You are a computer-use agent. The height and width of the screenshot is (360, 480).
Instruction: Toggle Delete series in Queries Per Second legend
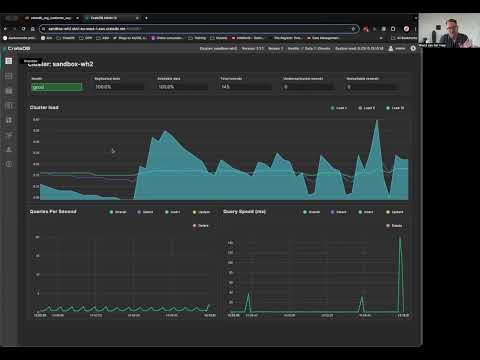tap(201, 226)
